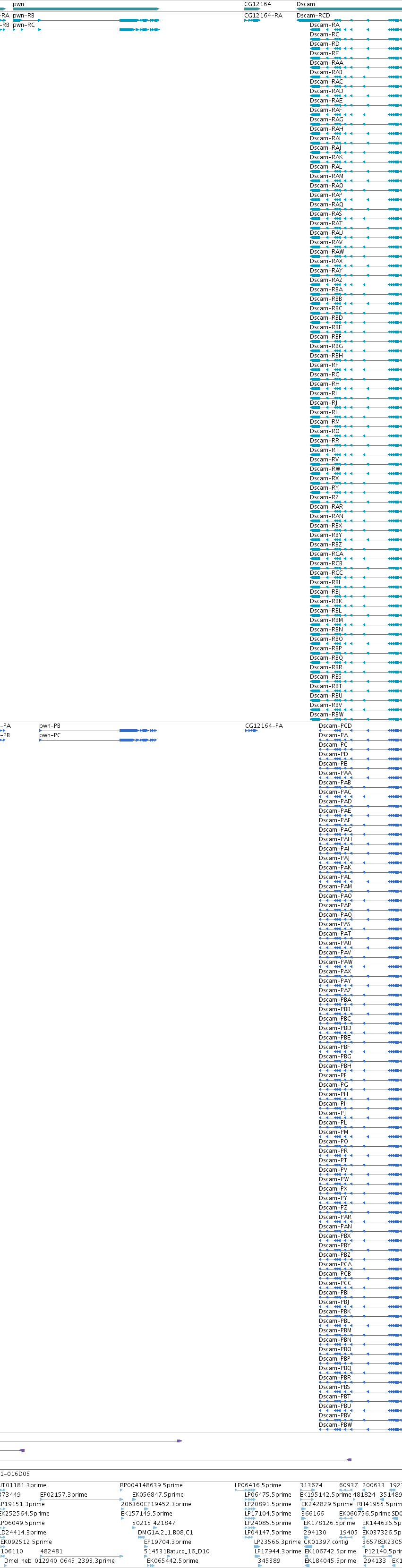Click the Dscam-PAU protein label
Viewport: 402px width, 1568px height.
coord(335,943)
